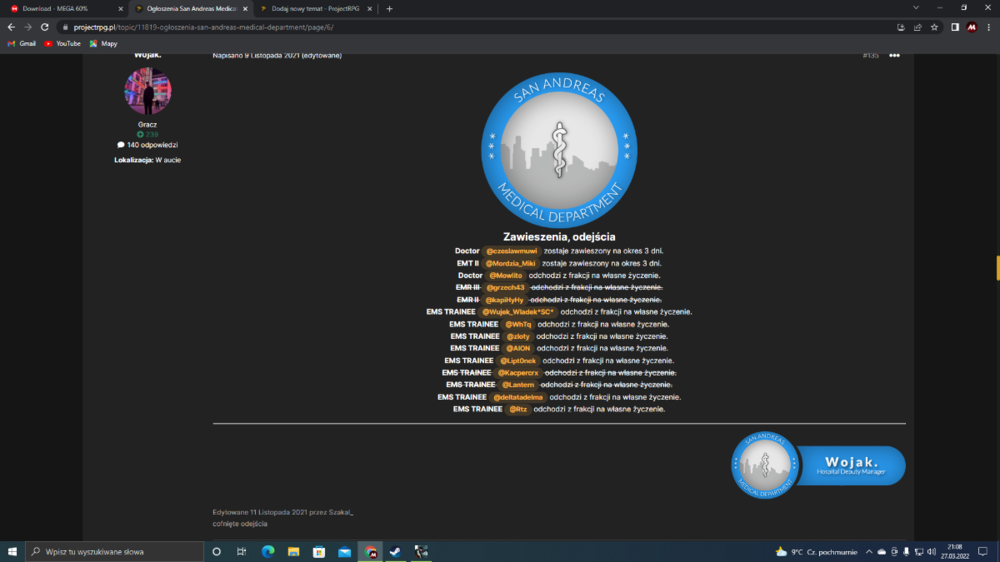Click the San Andreas Medical Department logo image
Screen dimensions: 1000x562
pyautogui.click(x=559, y=150)
